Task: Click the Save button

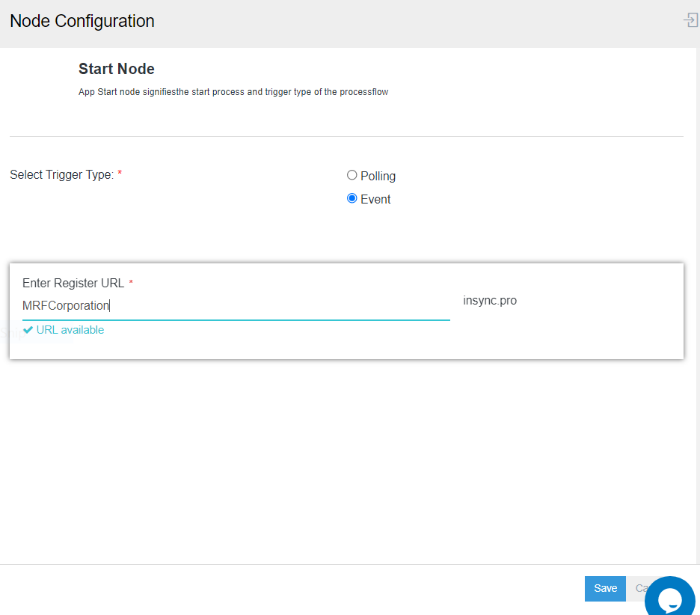Action: (605, 588)
